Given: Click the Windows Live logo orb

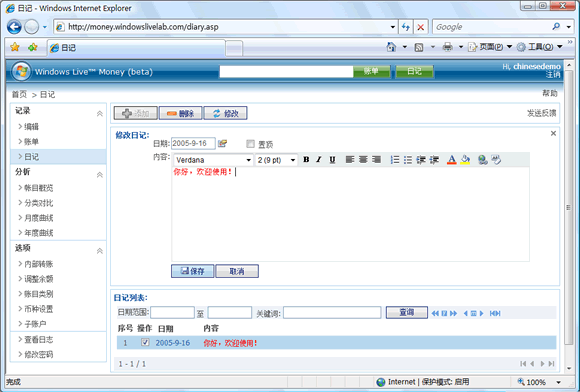Looking at the screenshot, I should (x=21, y=71).
